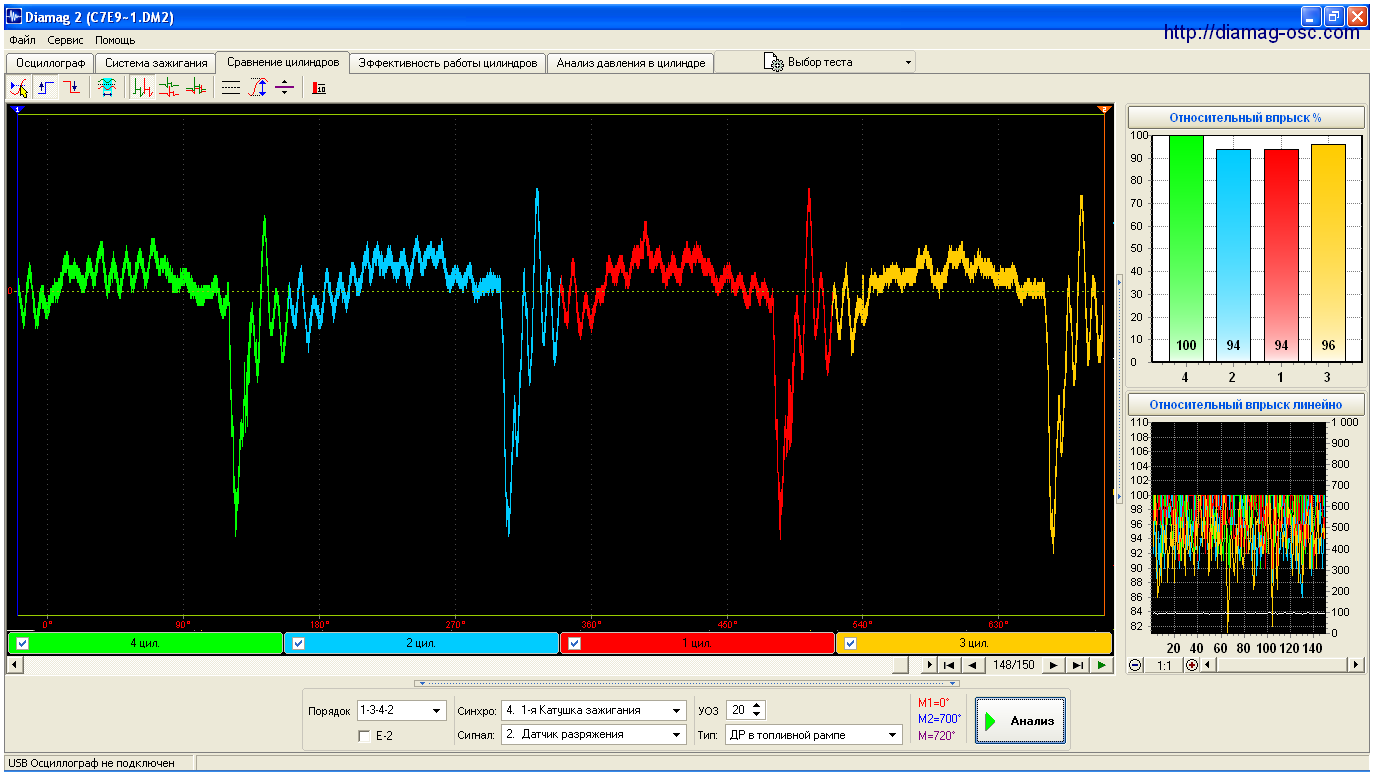Image resolution: width=1374 pixels, height=776 pixels.
Task: Expand the Выбор теста dropdown arrow
Action: tap(908, 62)
